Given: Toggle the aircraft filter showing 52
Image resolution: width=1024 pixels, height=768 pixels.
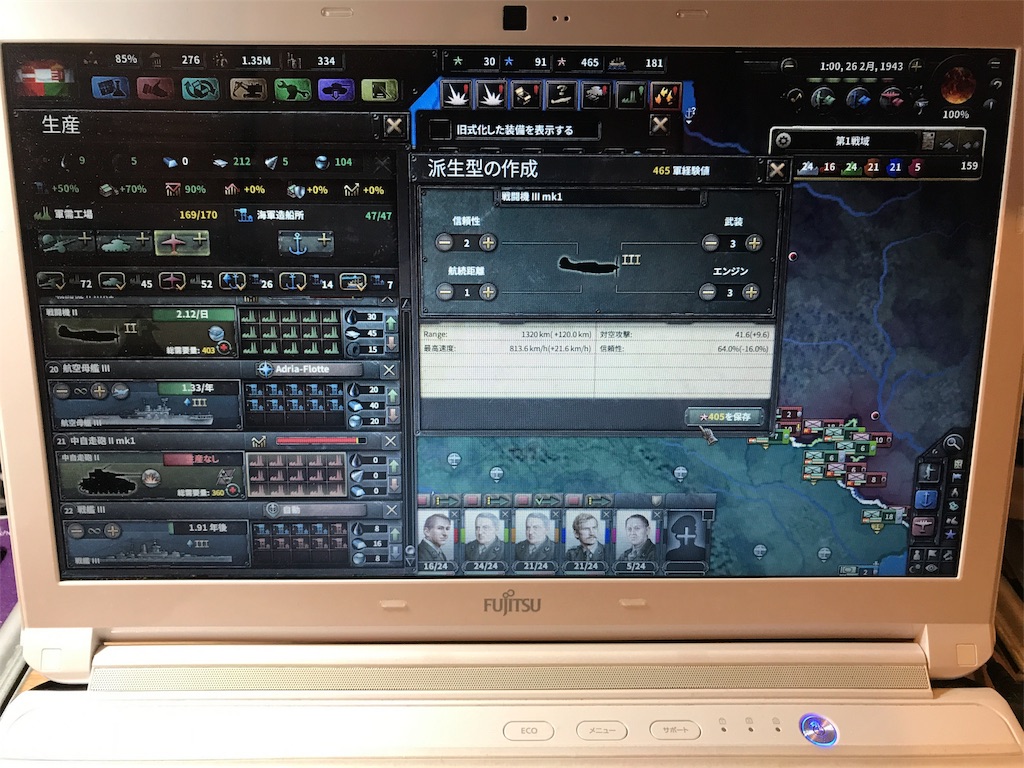Looking at the screenshot, I should tap(172, 281).
